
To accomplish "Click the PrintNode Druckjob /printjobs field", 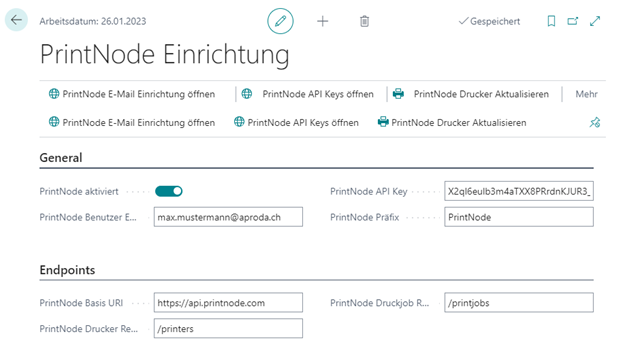I will click(x=519, y=303).
